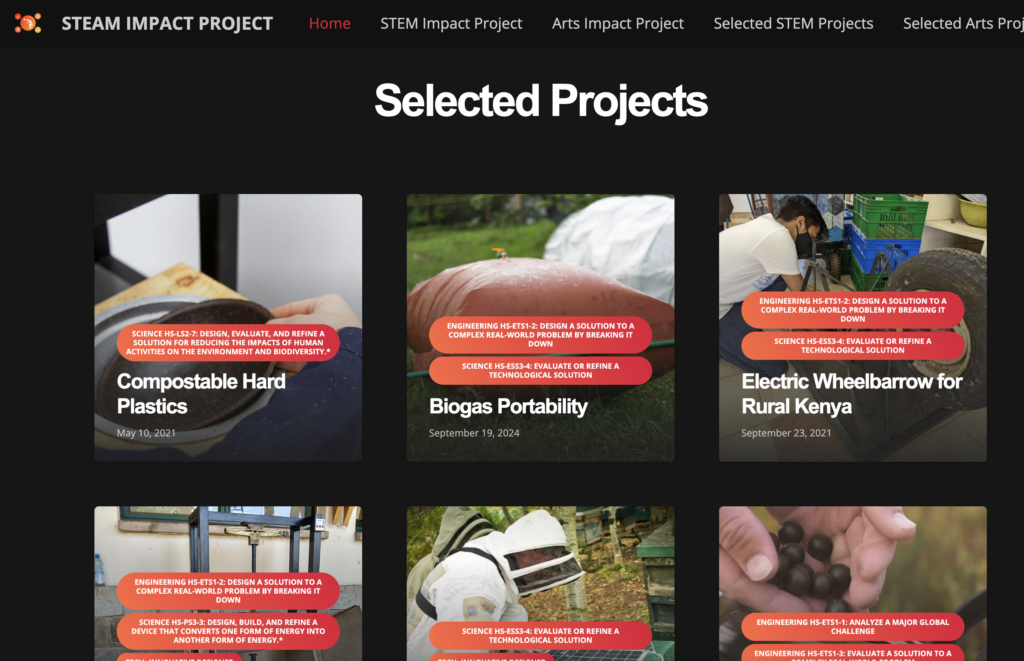Click Engineering HS-ETS1-2 tag on Biogas card

[540, 334]
